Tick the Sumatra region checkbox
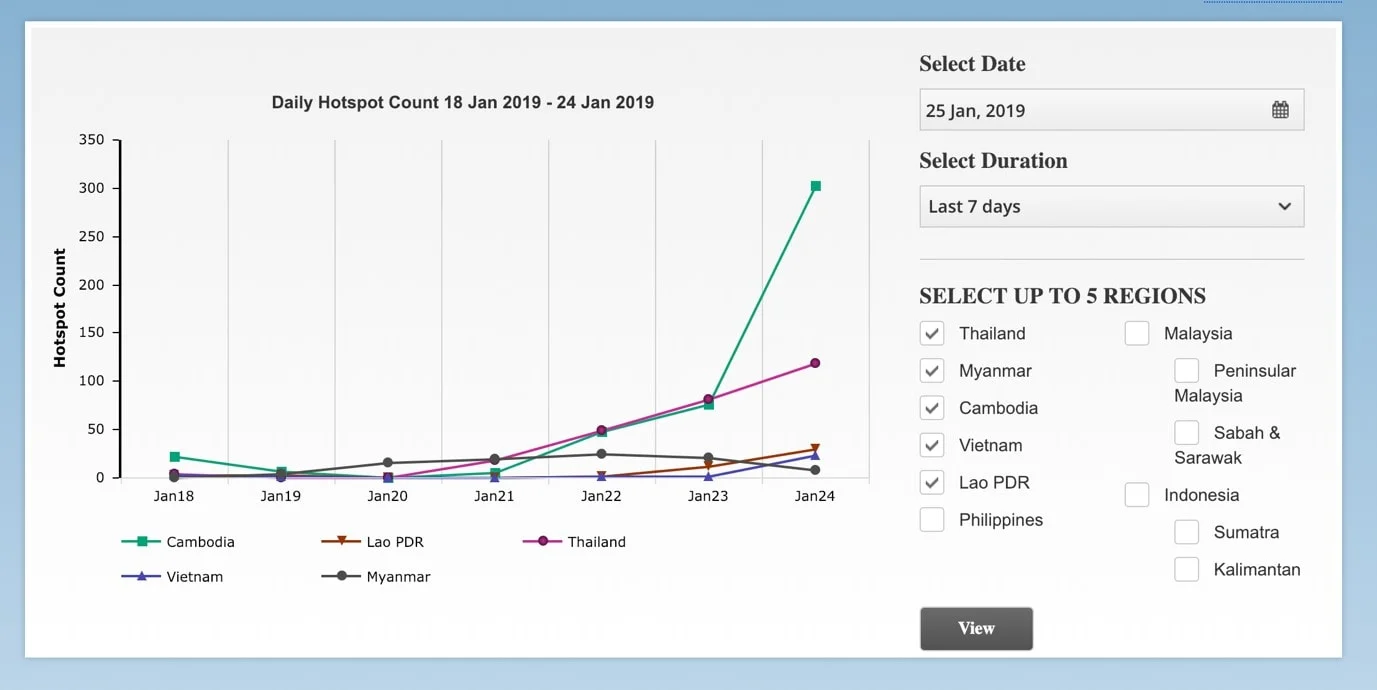Screen dimensions: 1377x690 1186,532
